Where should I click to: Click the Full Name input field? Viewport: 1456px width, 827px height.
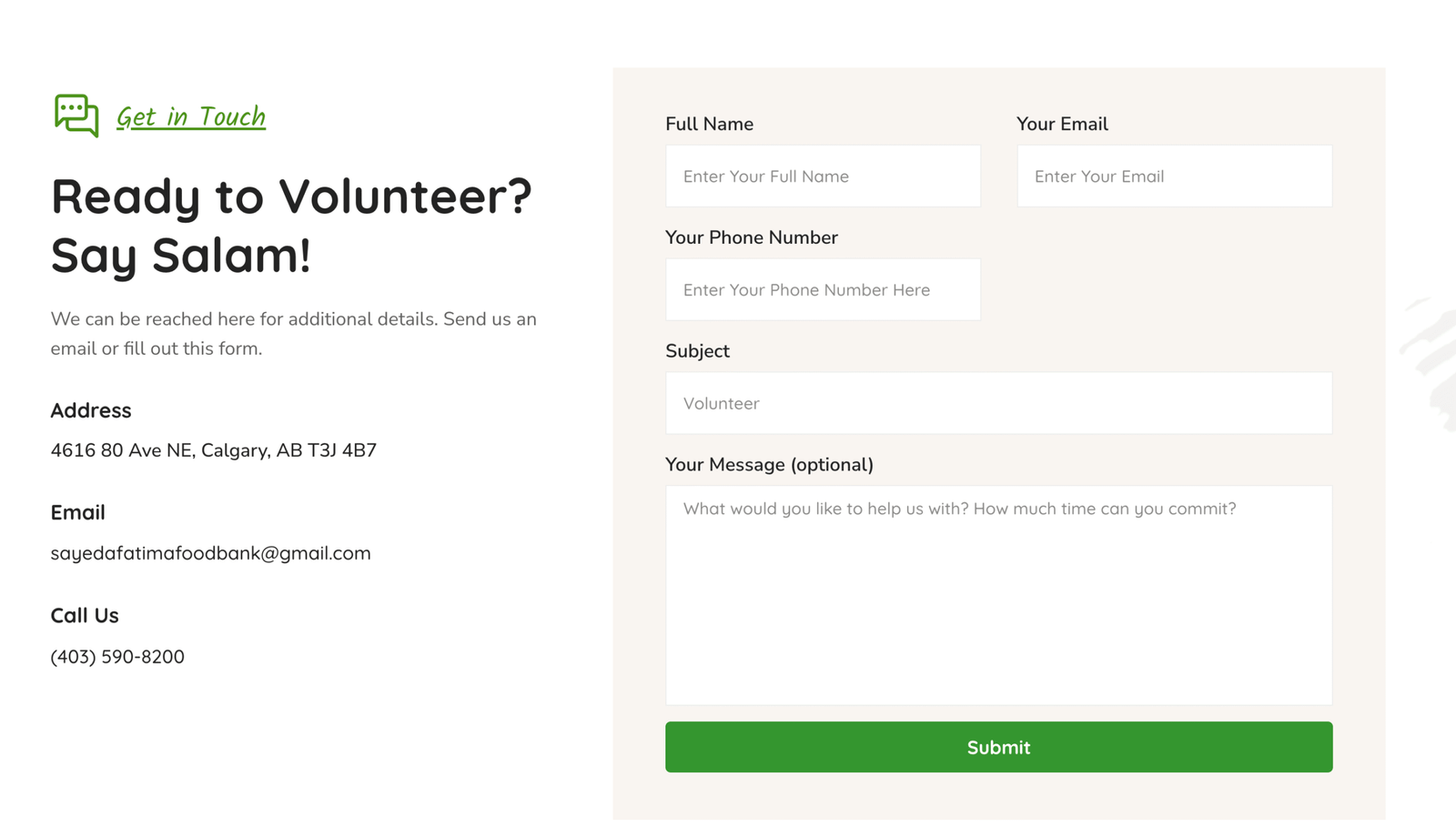click(823, 176)
